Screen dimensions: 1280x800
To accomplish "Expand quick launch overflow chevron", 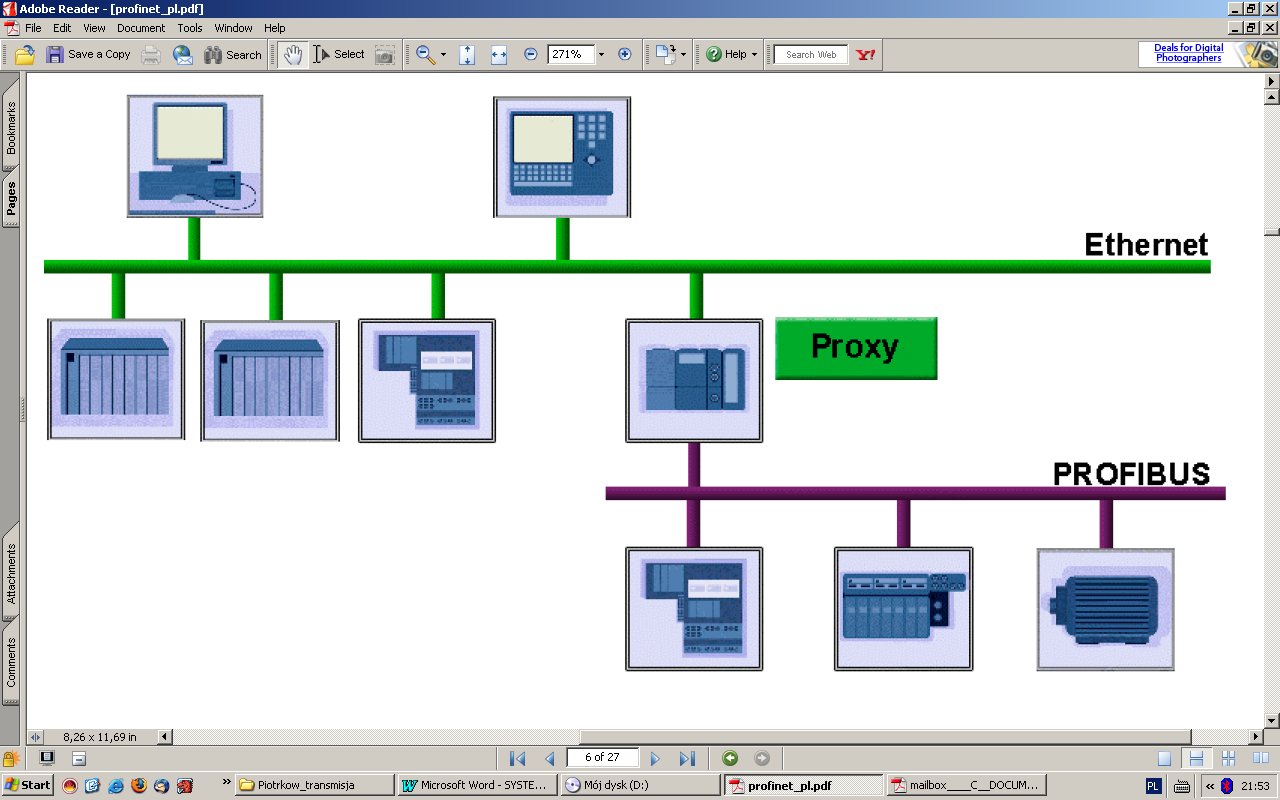I will point(226,782).
